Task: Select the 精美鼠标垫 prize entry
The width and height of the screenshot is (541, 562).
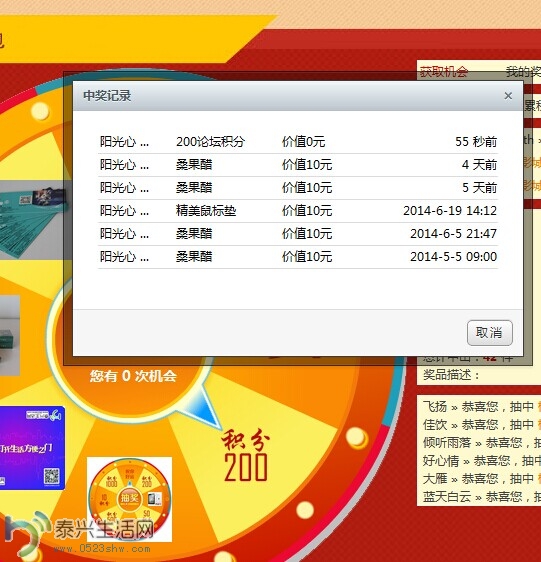Action: click(206, 210)
